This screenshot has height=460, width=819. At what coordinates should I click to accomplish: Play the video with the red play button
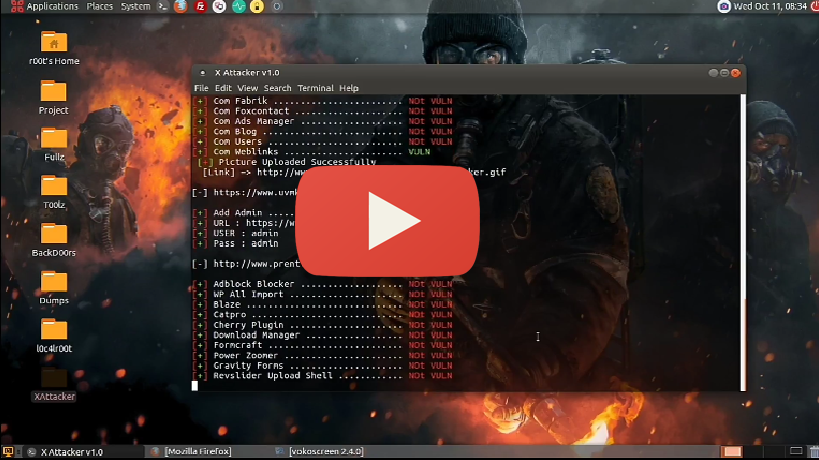tap(387, 221)
